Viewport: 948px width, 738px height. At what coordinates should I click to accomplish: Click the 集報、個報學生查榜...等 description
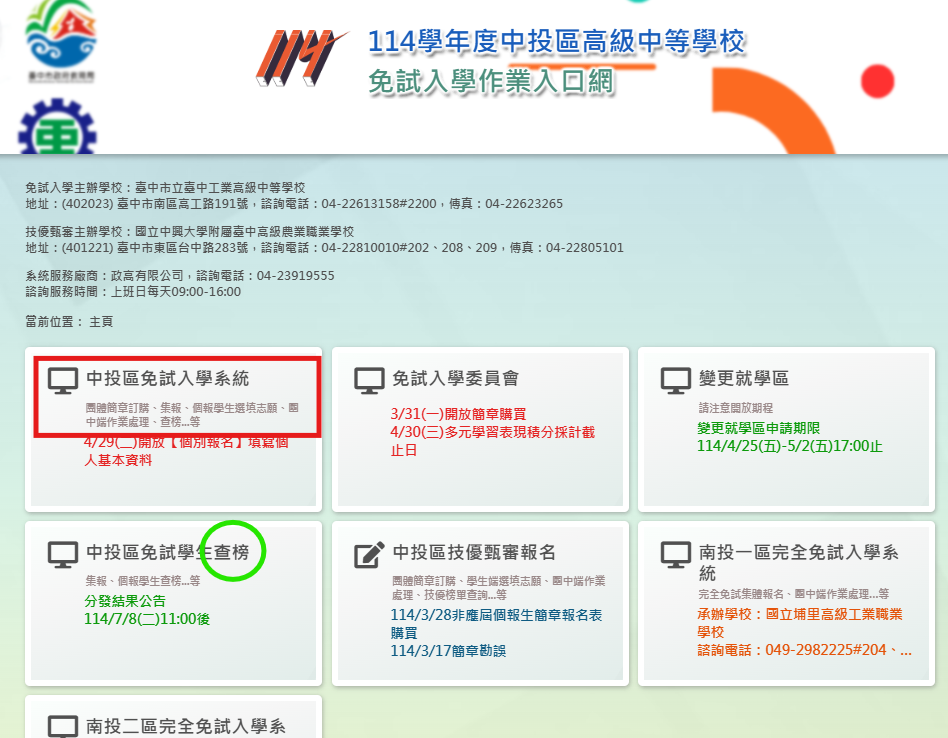tap(143, 581)
